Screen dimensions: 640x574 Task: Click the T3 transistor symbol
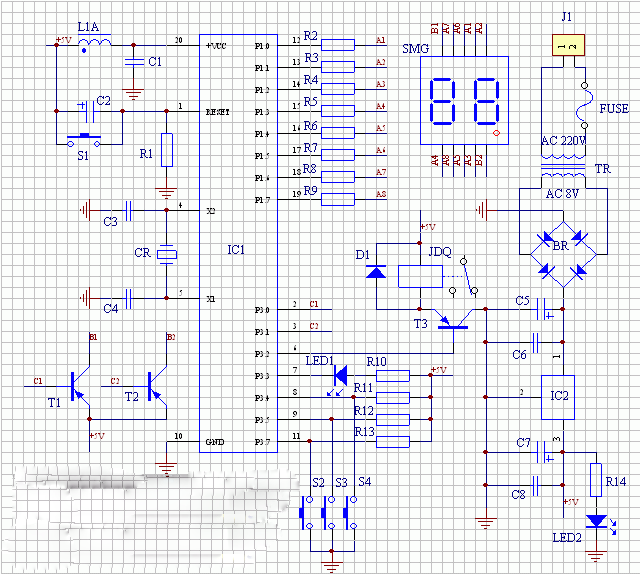click(453, 320)
